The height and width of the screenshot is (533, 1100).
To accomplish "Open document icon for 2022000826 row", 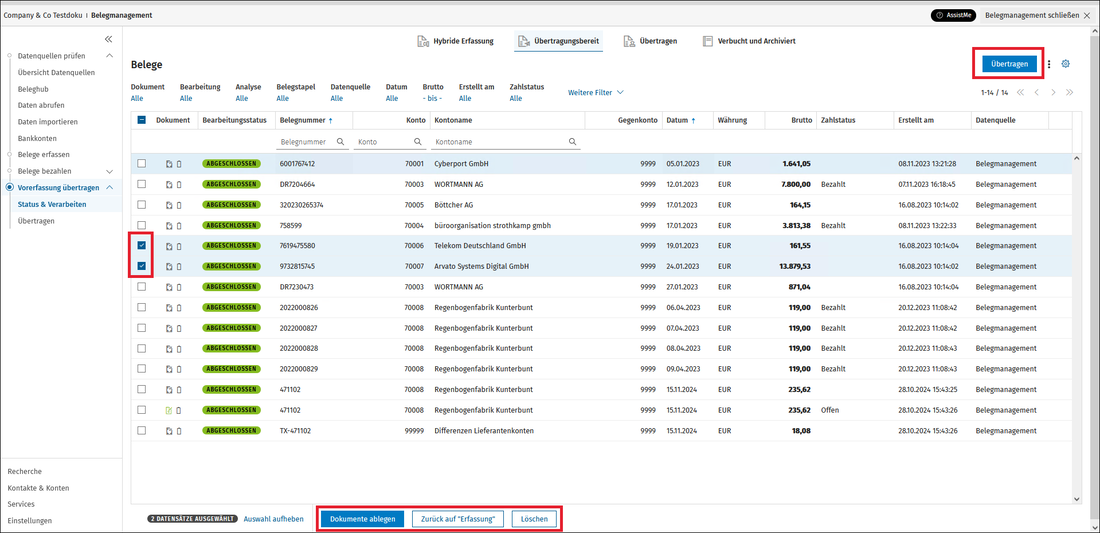I will 169,308.
